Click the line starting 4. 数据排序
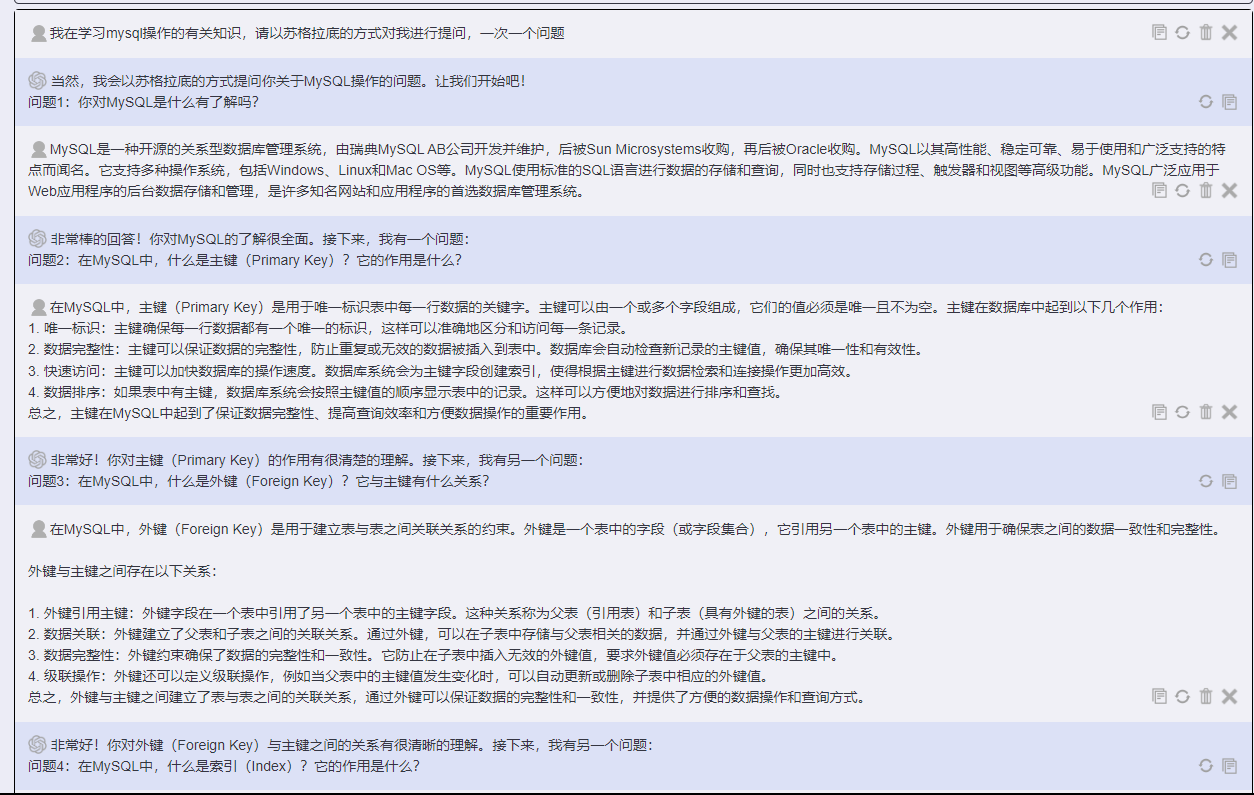Viewport: 1254px width, 795px height. [x=404, y=392]
